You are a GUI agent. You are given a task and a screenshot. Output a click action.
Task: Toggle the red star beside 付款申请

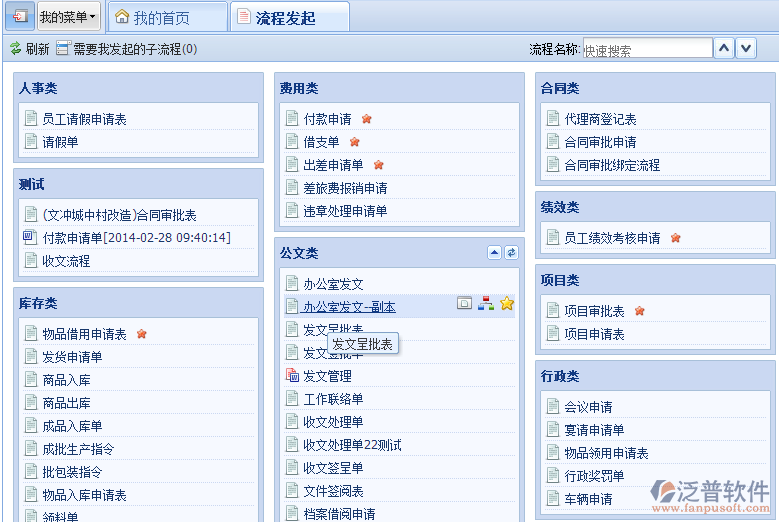coord(366,119)
